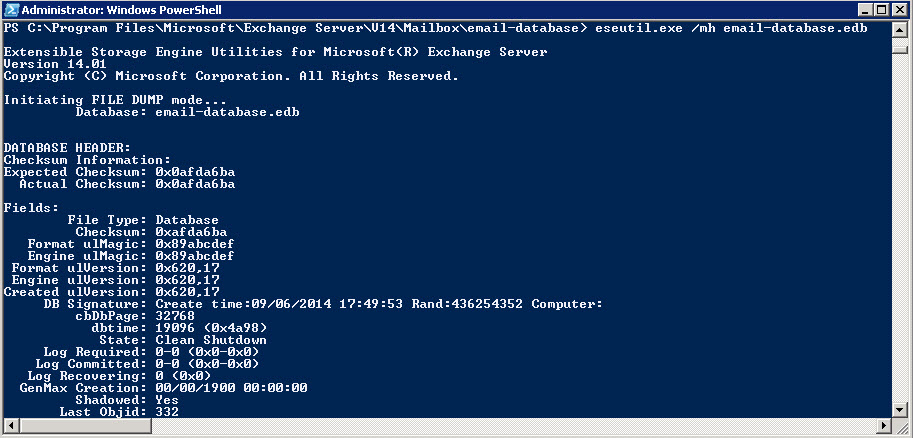Click the empty vertical scrollbar track
This screenshot has width=913, height=438.
[x=900, y=228]
